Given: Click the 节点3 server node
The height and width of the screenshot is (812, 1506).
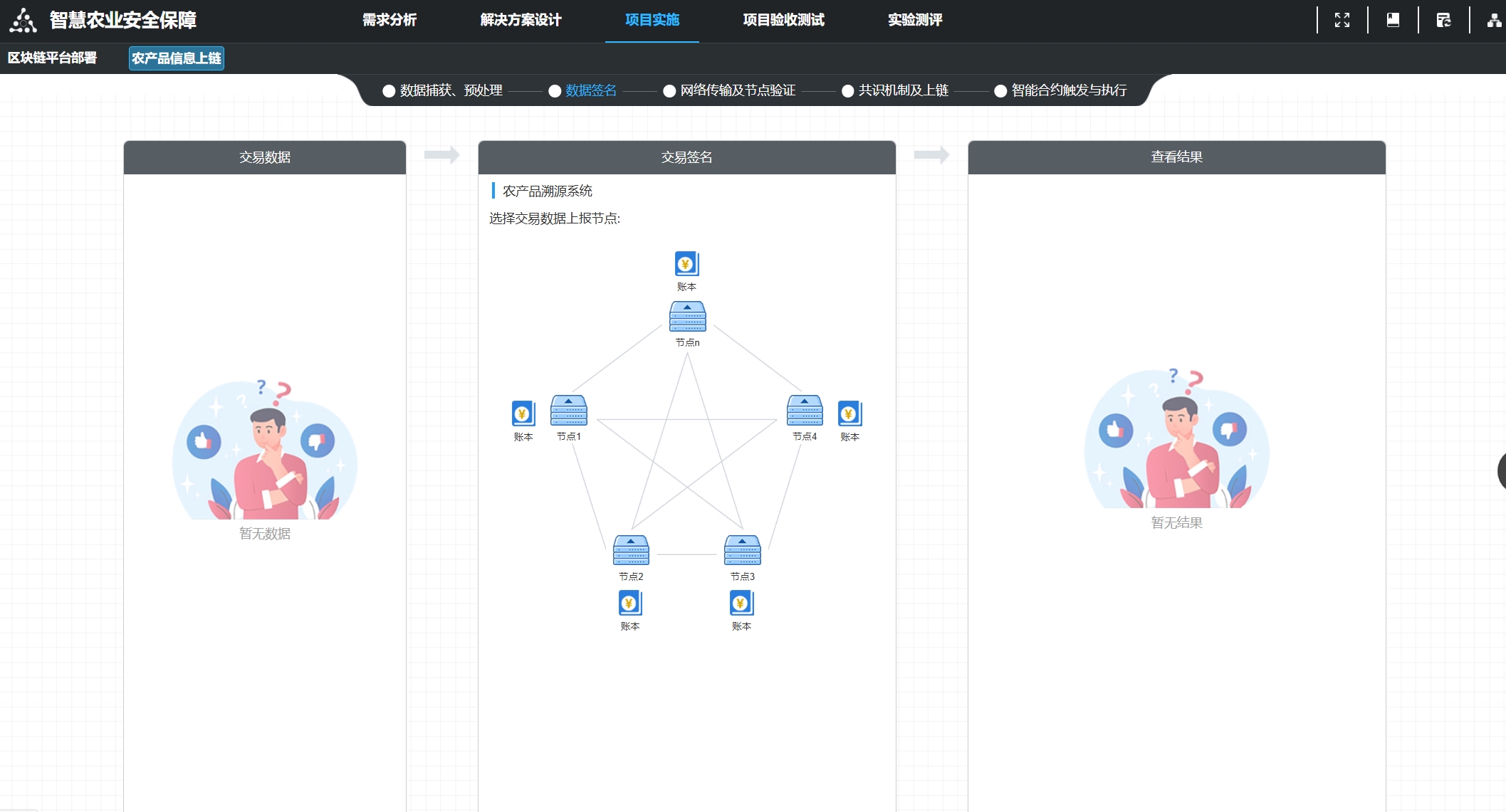Looking at the screenshot, I should tap(742, 551).
